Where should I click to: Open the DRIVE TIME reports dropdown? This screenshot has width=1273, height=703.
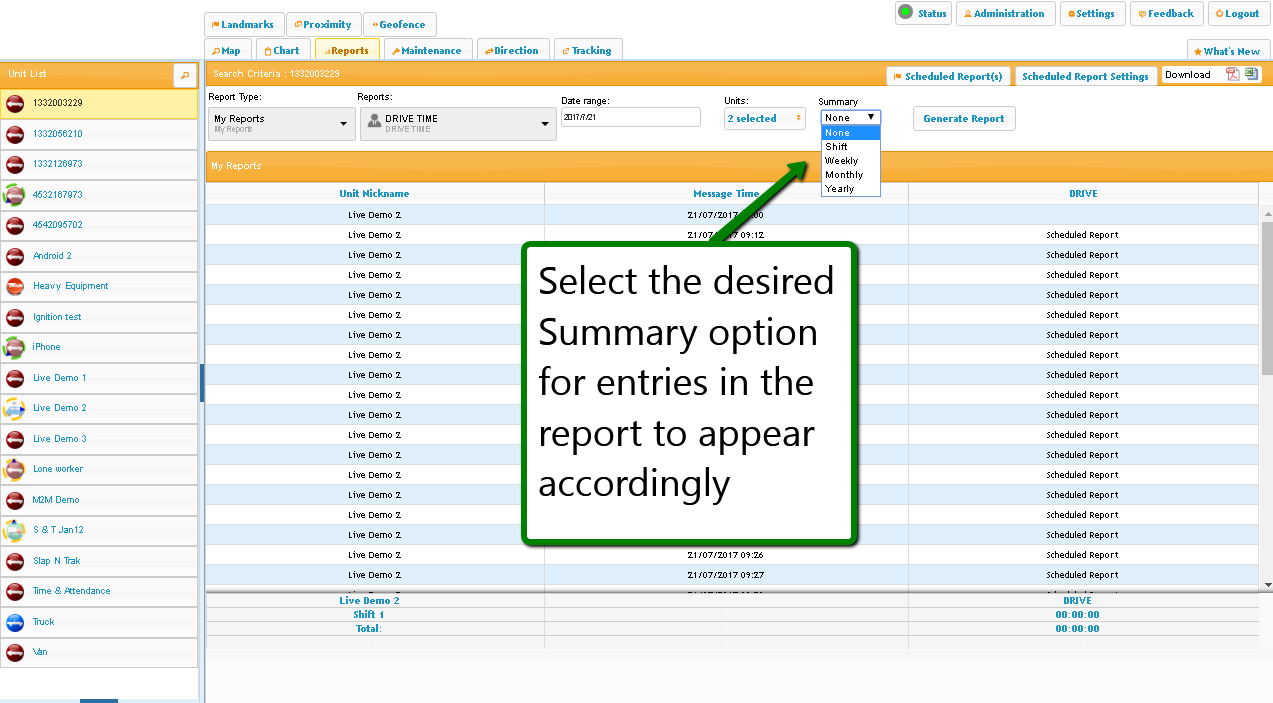tap(457, 123)
